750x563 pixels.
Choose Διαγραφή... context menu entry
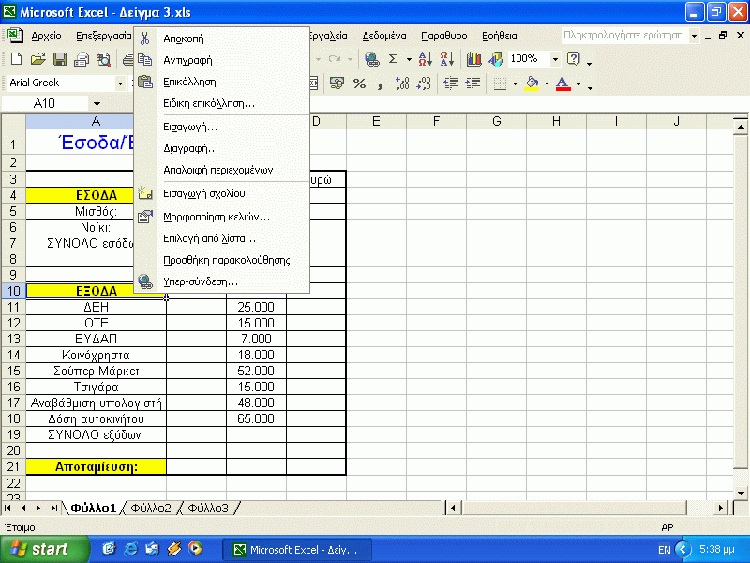point(221,148)
